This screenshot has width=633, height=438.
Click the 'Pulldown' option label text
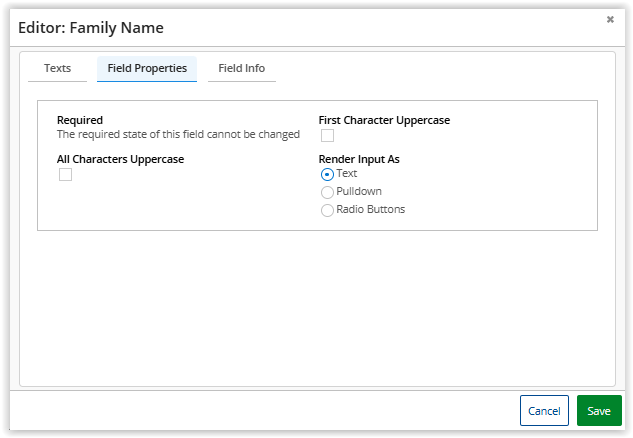pos(359,191)
